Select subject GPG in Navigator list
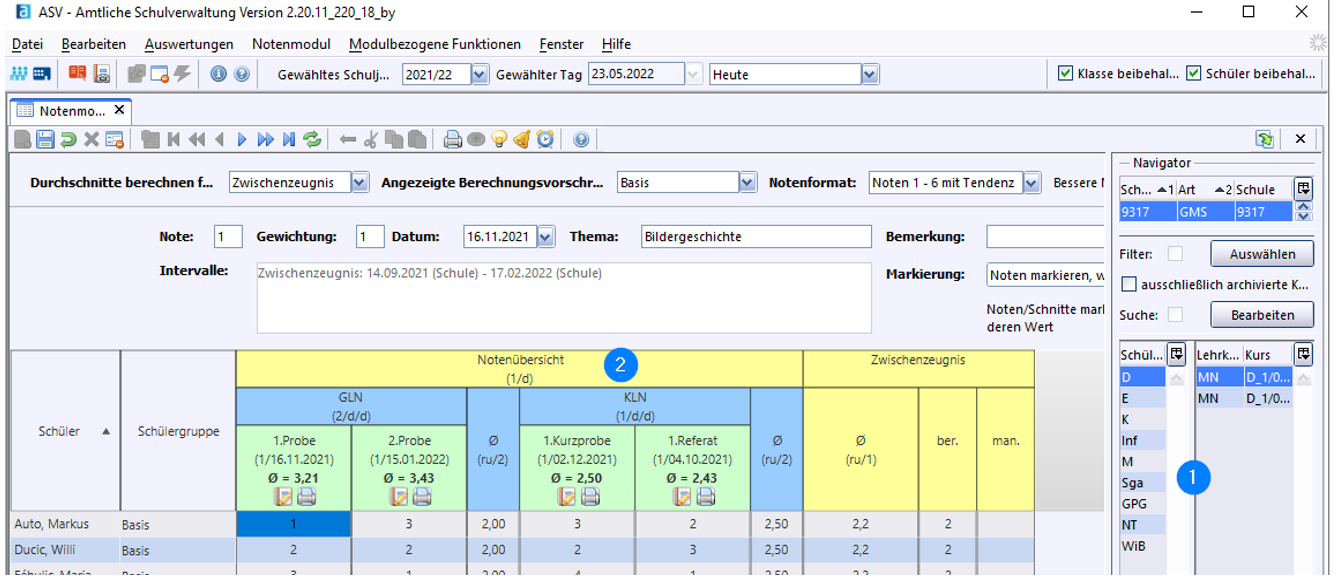 pyautogui.click(x=1142, y=503)
